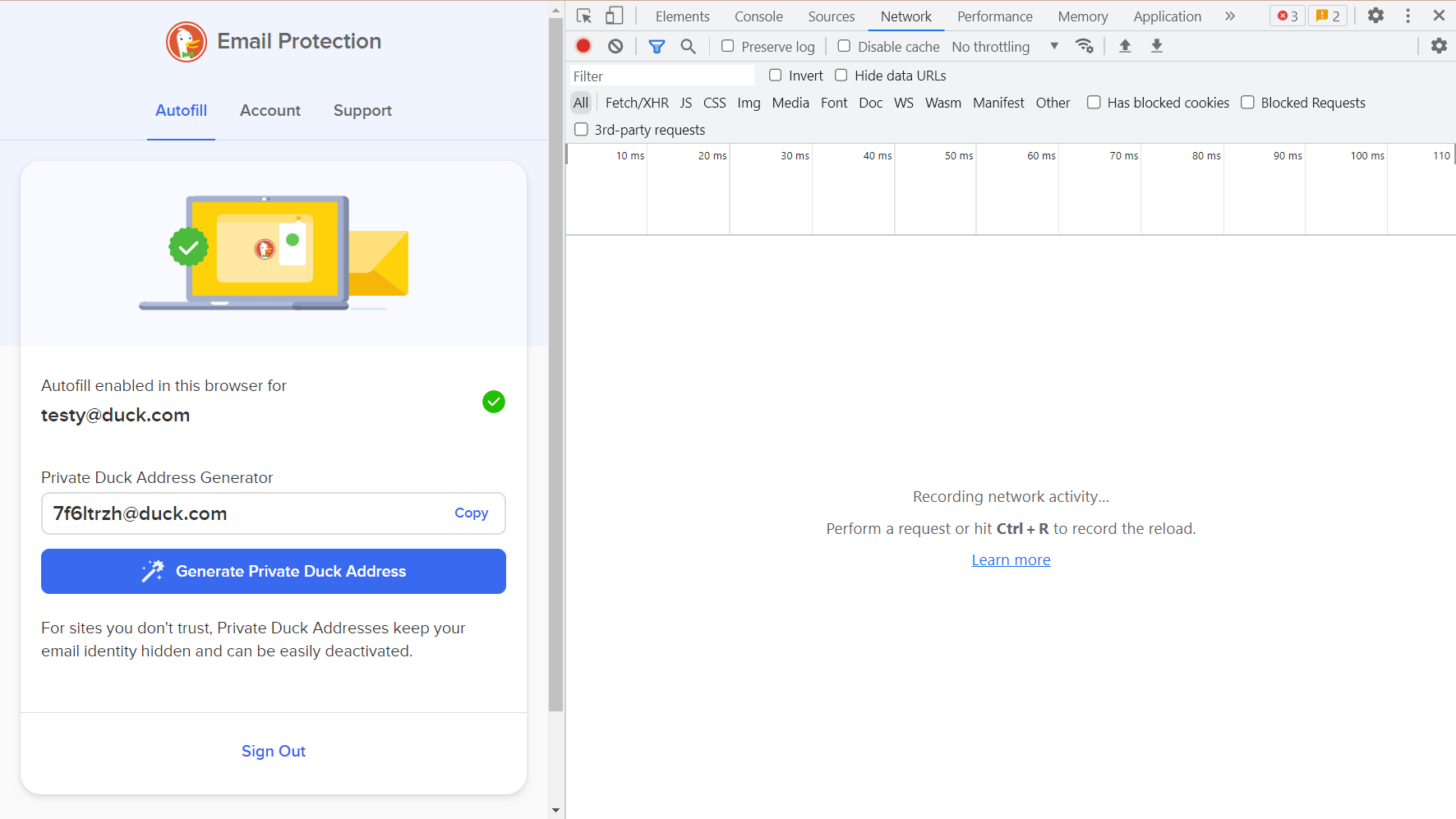
Task: Check the Invert filter checkbox
Action: [x=775, y=75]
